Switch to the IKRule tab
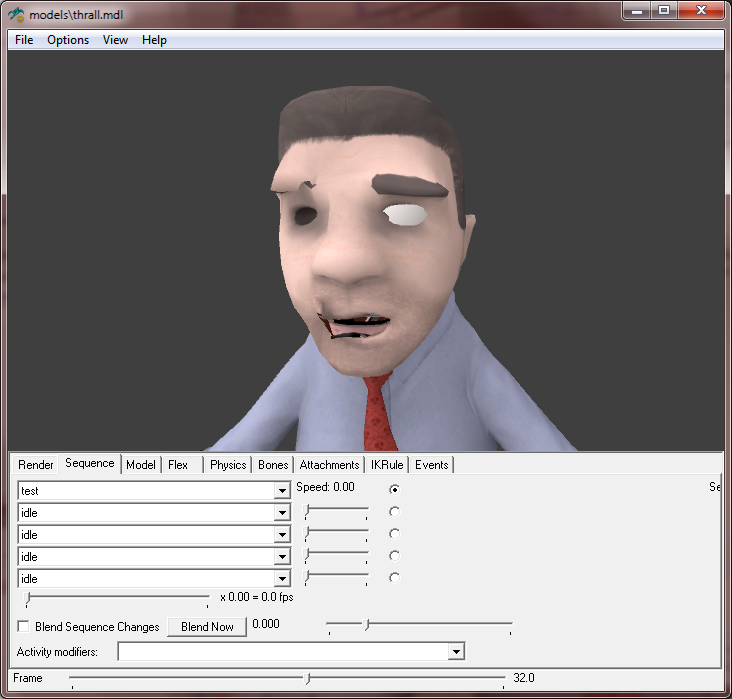The height and width of the screenshot is (699, 732). (387, 465)
